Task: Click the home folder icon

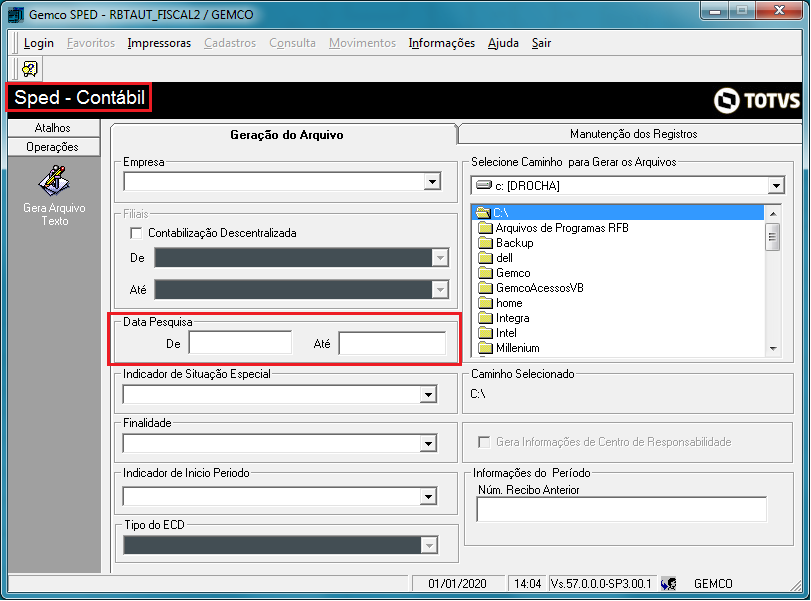Action: (485, 303)
